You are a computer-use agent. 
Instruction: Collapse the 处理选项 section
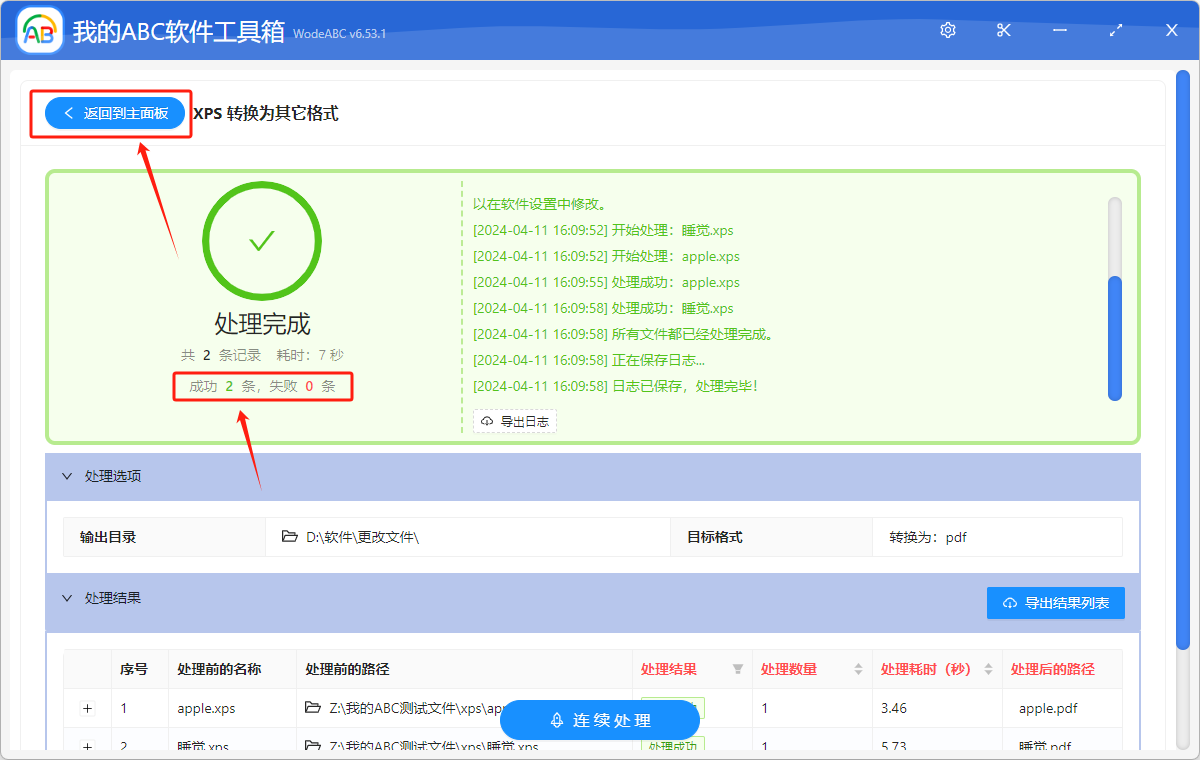click(68, 476)
